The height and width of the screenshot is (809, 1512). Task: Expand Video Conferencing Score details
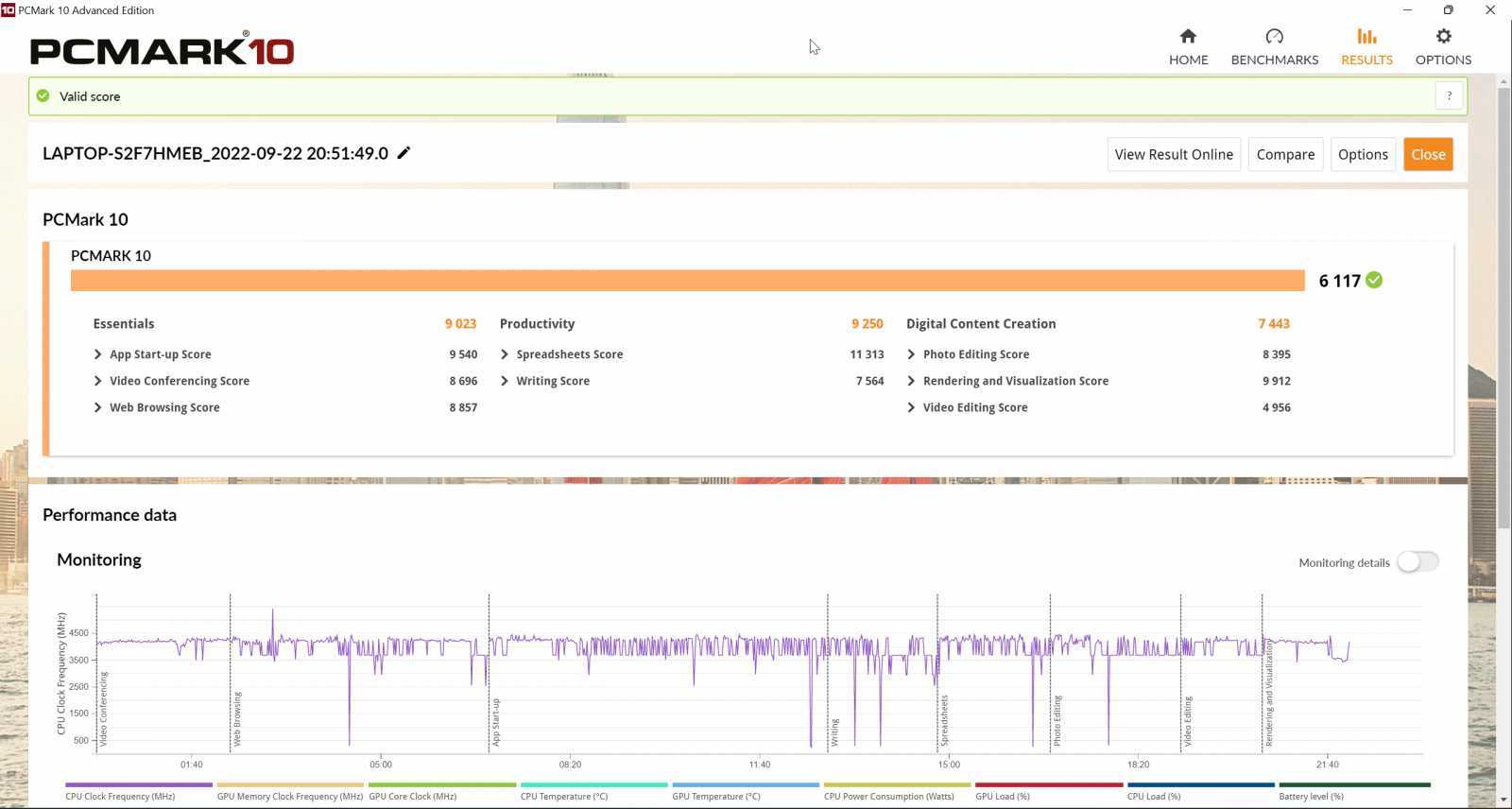(97, 381)
